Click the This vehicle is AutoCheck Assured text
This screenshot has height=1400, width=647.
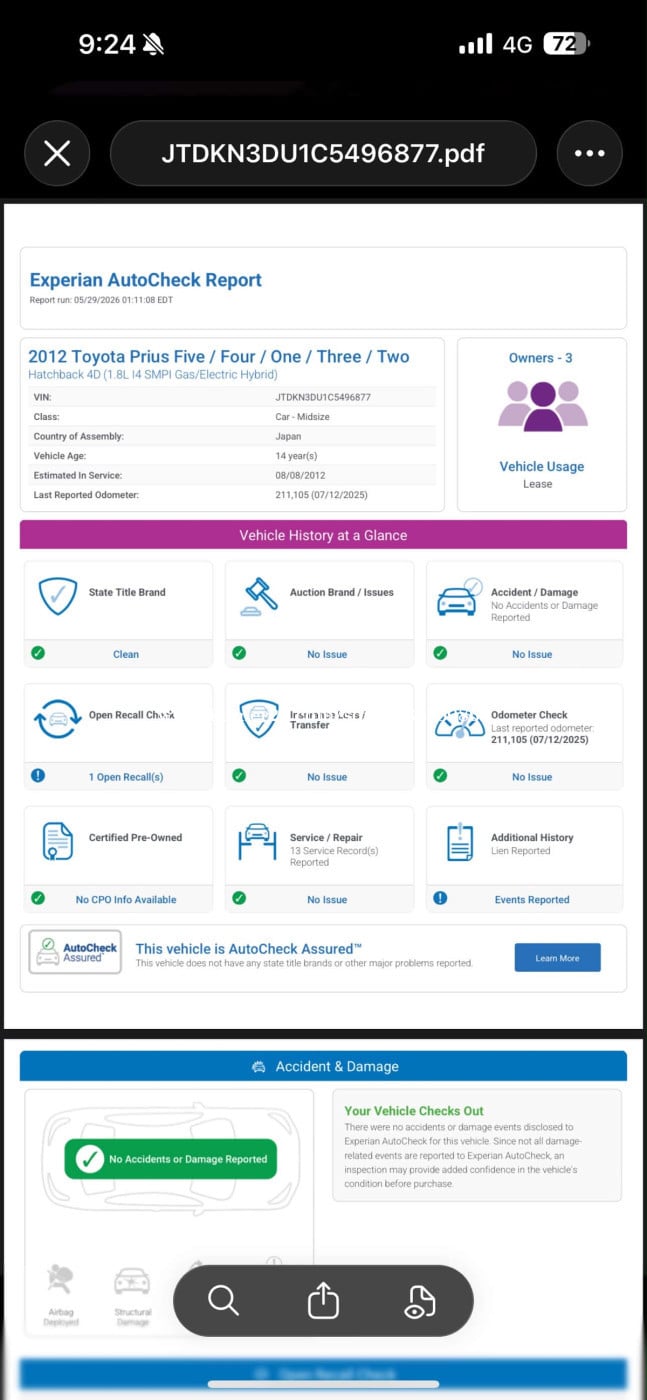[x=249, y=949]
